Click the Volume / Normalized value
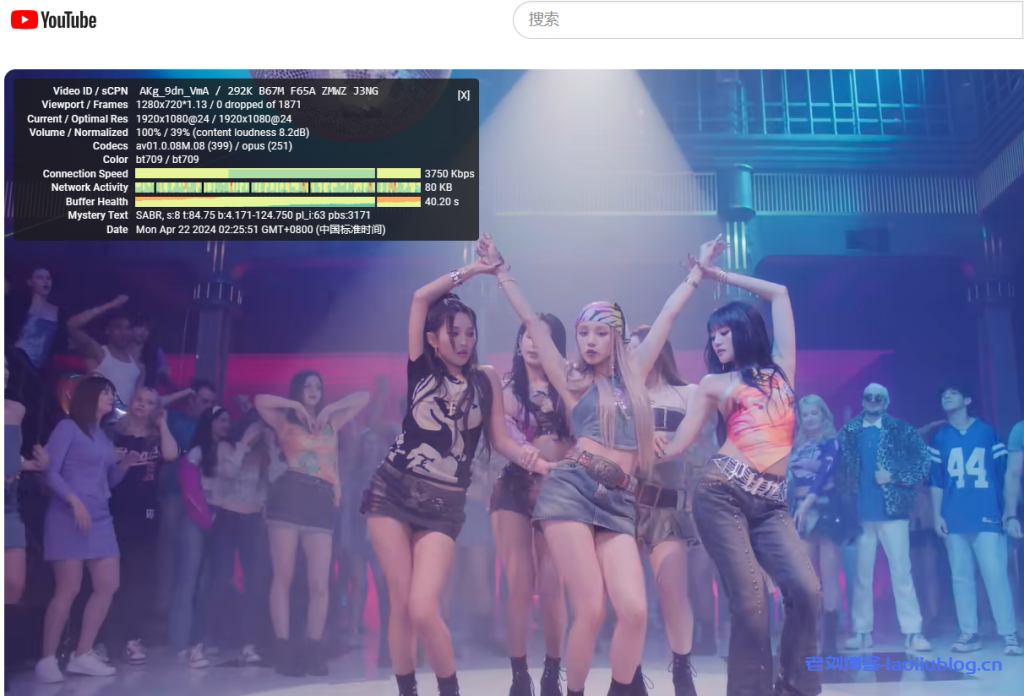The height and width of the screenshot is (696, 1024). coord(222,132)
